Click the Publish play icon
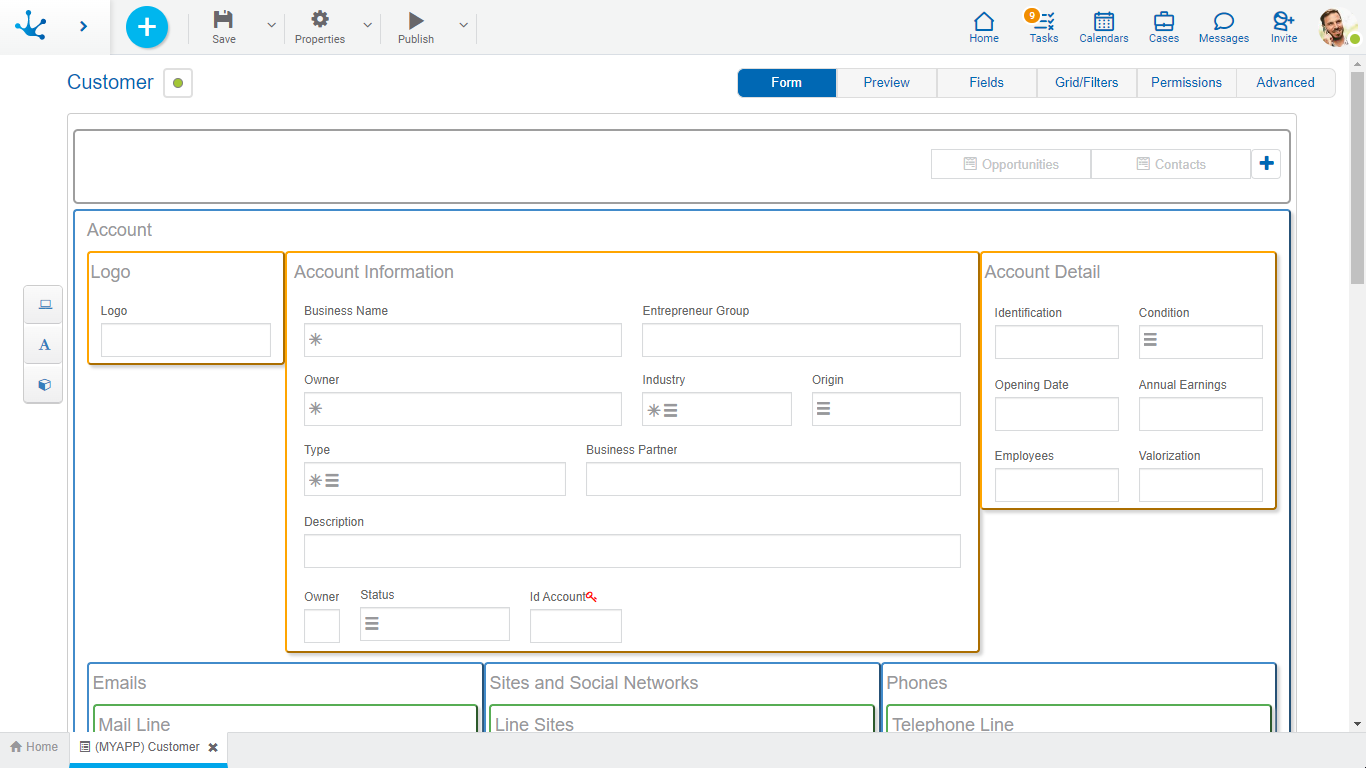Viewport: 1366px width, 768px height. tap(416, 21)
